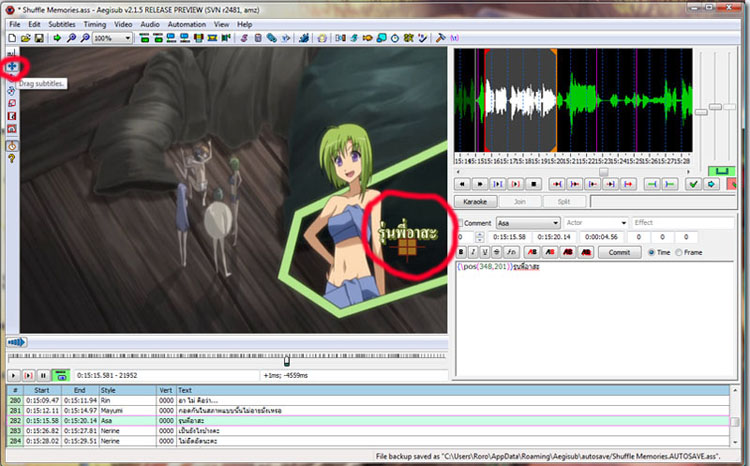Screen dimensions: 750x466
Task: Open the Asa style dropdown
Action: tap(527, 223)
